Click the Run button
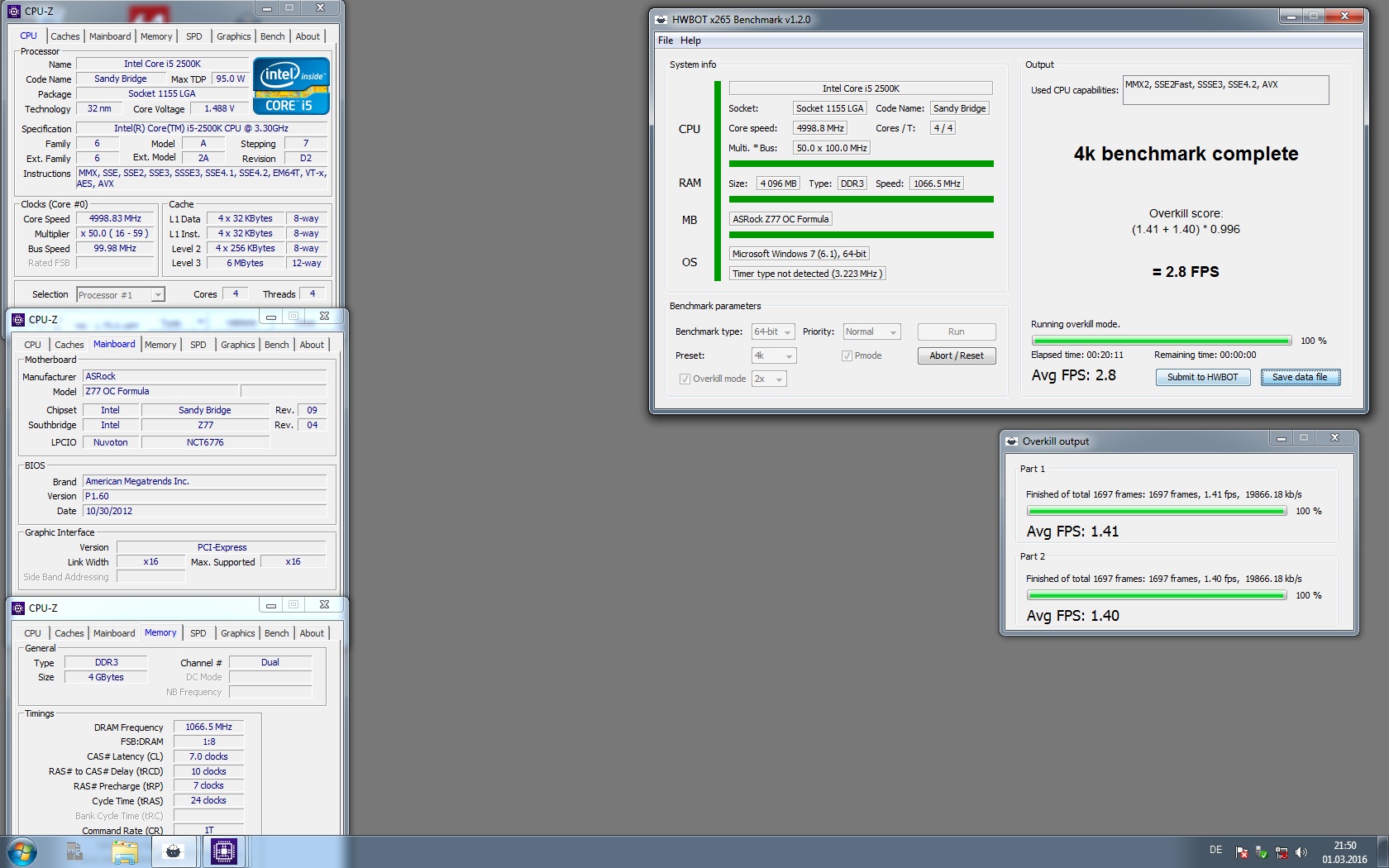This screenshot has height=868, width=1389. click(957, 332)
